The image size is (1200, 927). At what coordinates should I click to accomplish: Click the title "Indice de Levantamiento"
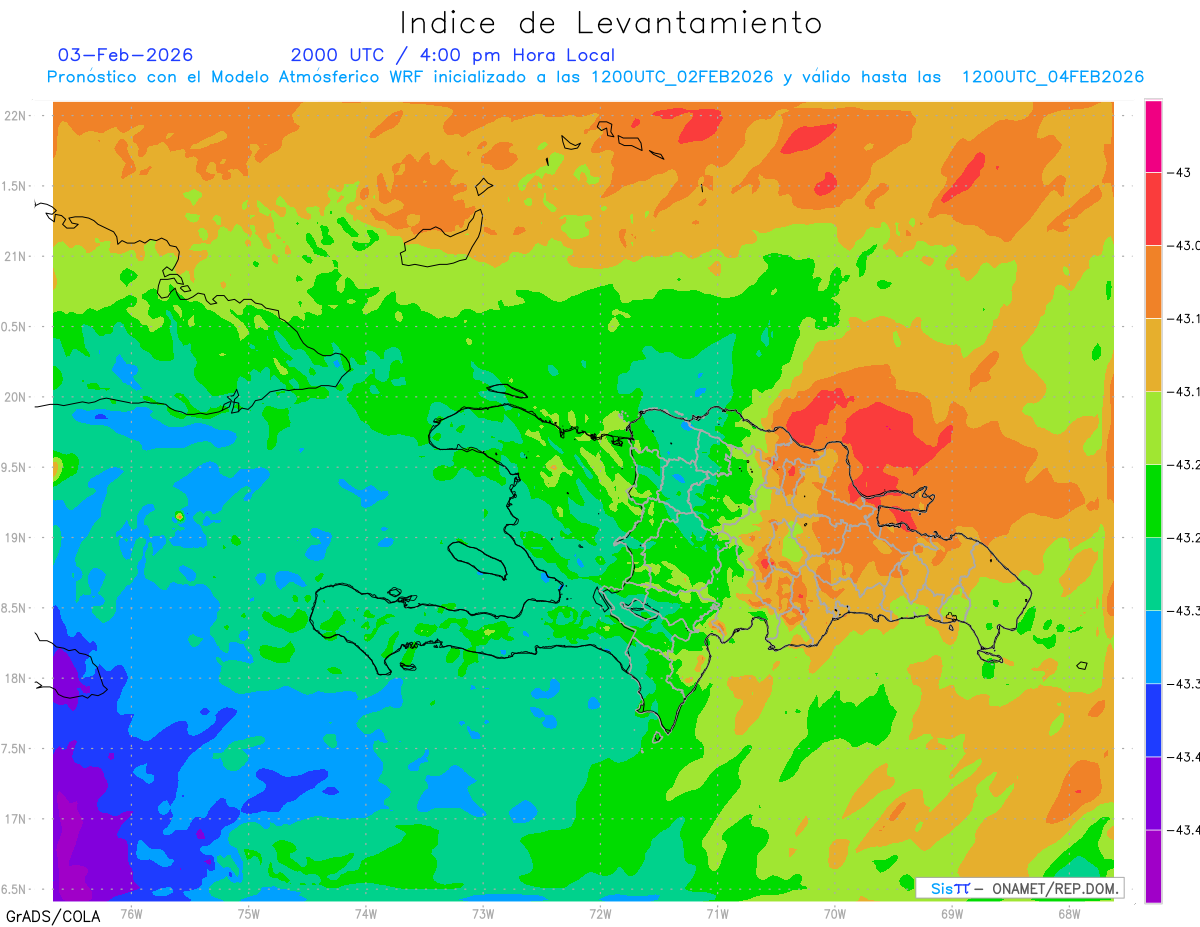(x=611, y=22)
